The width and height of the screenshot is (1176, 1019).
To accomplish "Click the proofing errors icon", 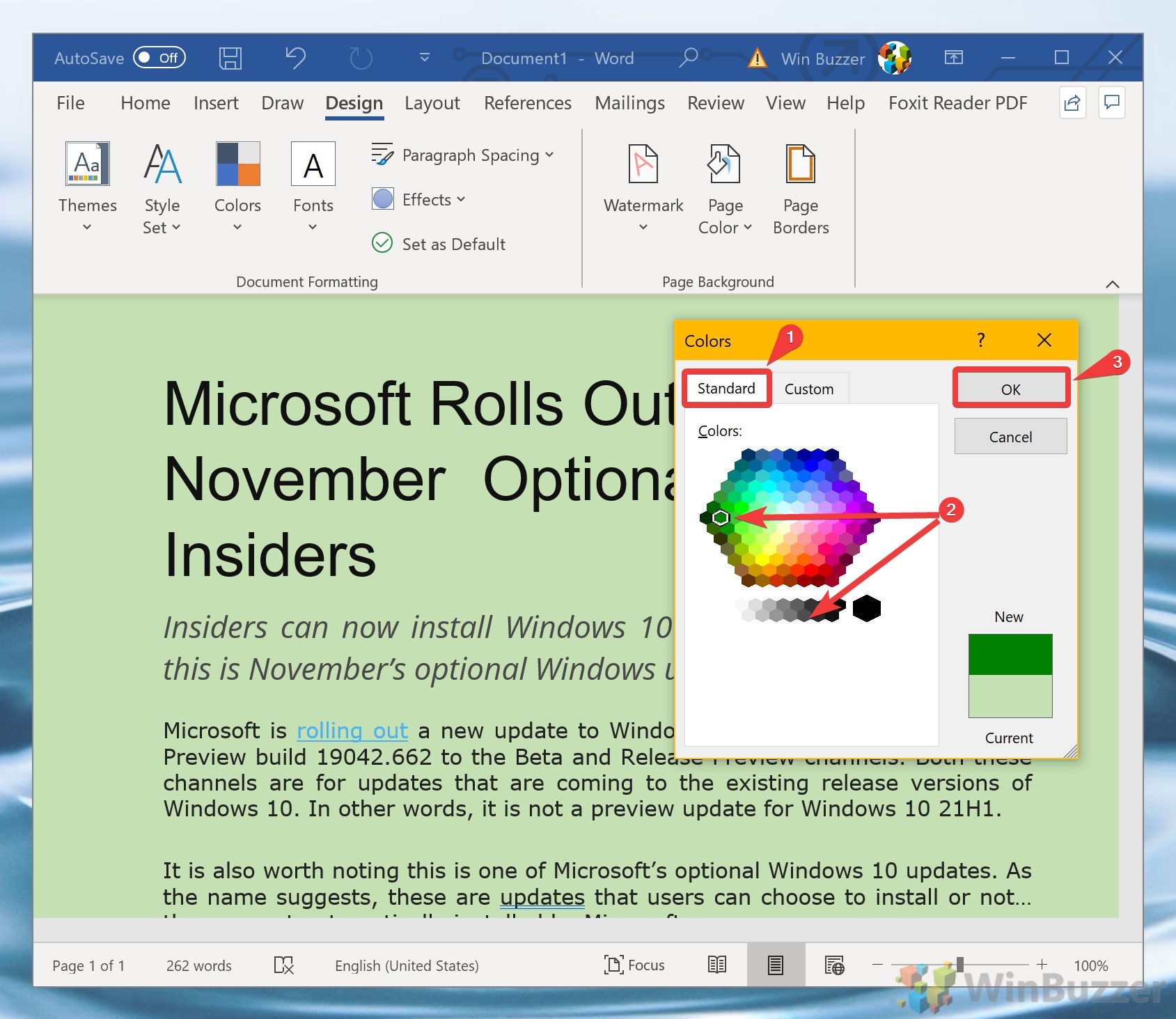I will tap(284, 965).
